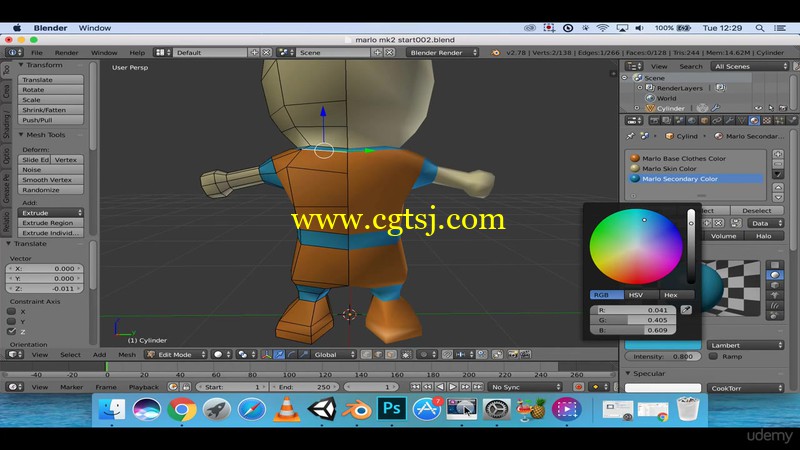Viewport: 800px width, 450px height.
Task: Adjust the color picker brightness slider
Action: [691, 245]
